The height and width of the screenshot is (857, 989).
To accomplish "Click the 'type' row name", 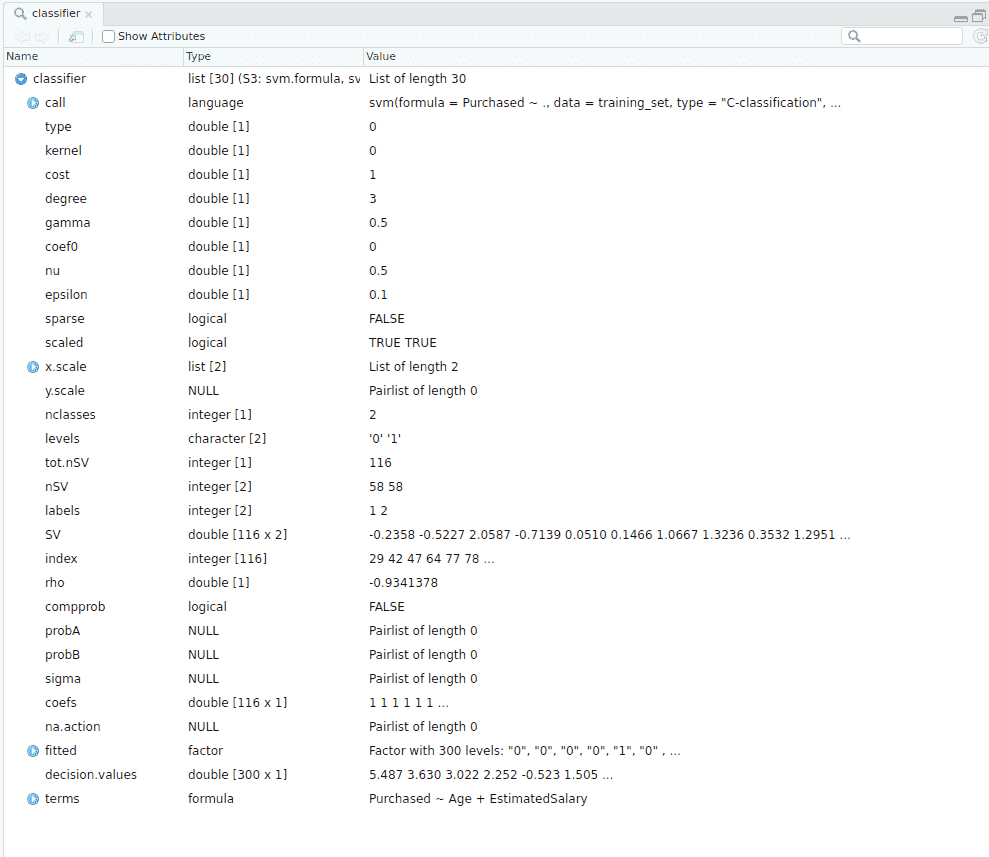I will (58, 127).
